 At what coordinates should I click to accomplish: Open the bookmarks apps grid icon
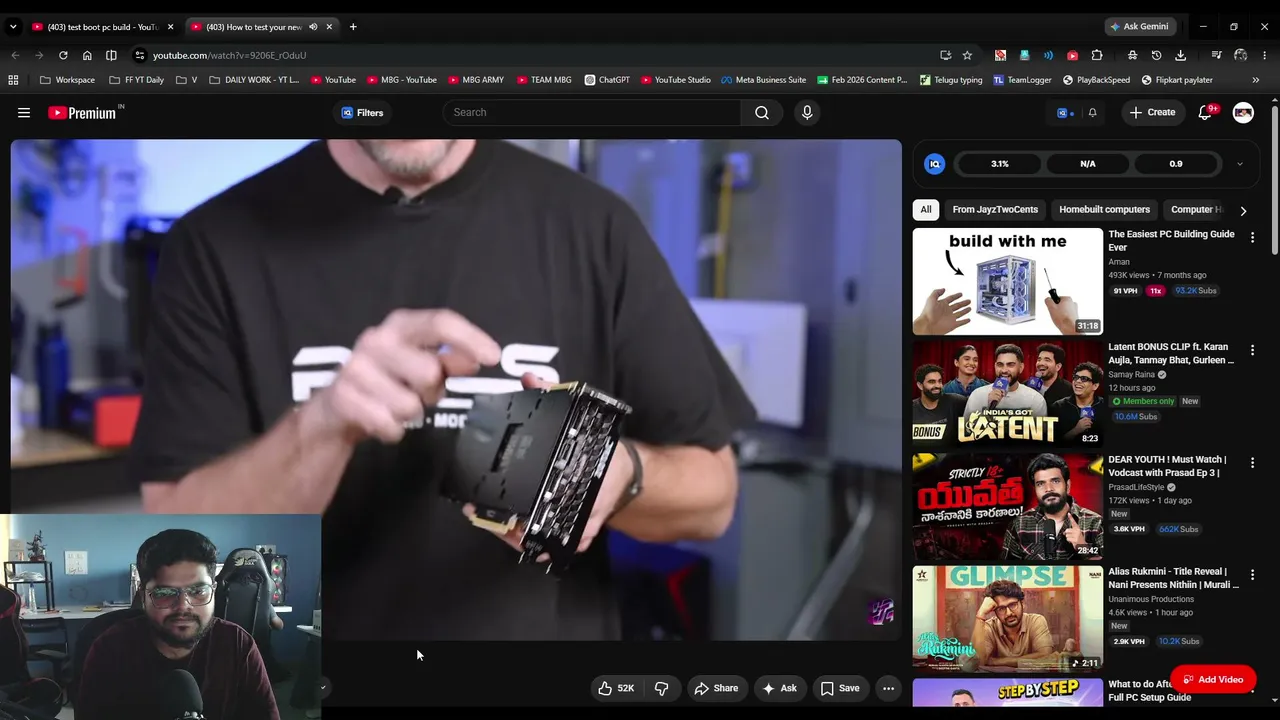[x=13, y=80]
